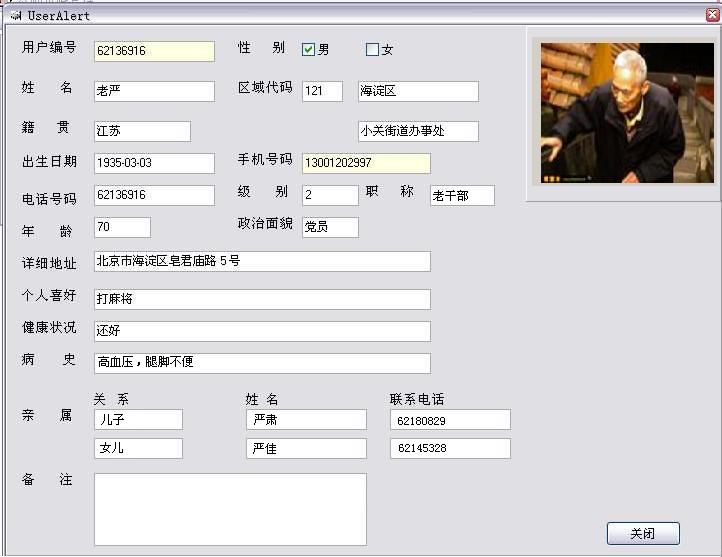Click the 电话号码 label
Image resolution: width=722 pixels, height=557 pixels.
point(49,199)
